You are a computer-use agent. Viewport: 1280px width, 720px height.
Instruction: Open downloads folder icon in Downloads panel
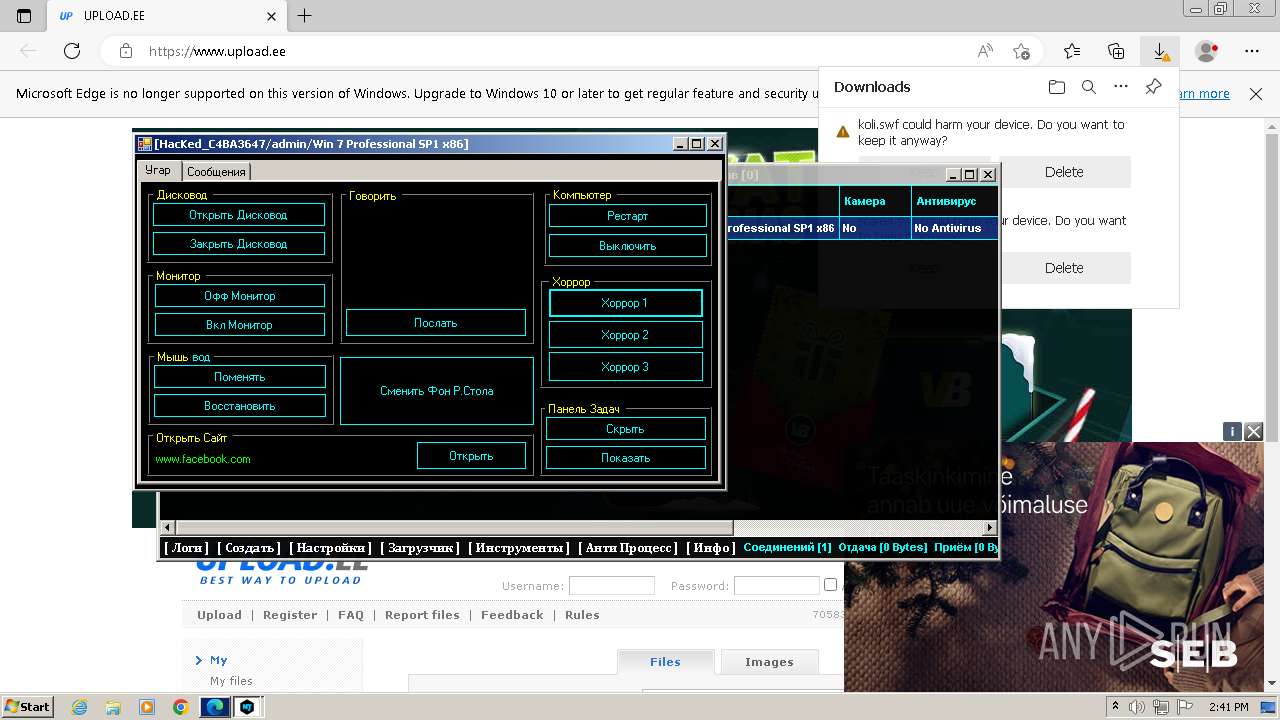(1057, 87)
